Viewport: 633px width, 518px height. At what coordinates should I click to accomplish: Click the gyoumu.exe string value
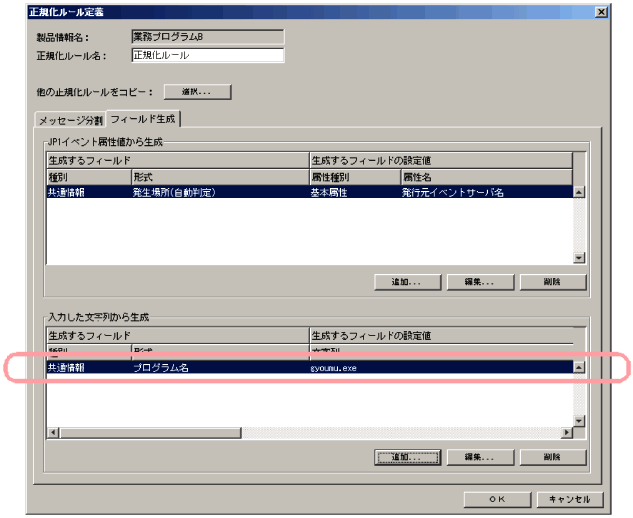pyautogui.click(x=333, y=368)
